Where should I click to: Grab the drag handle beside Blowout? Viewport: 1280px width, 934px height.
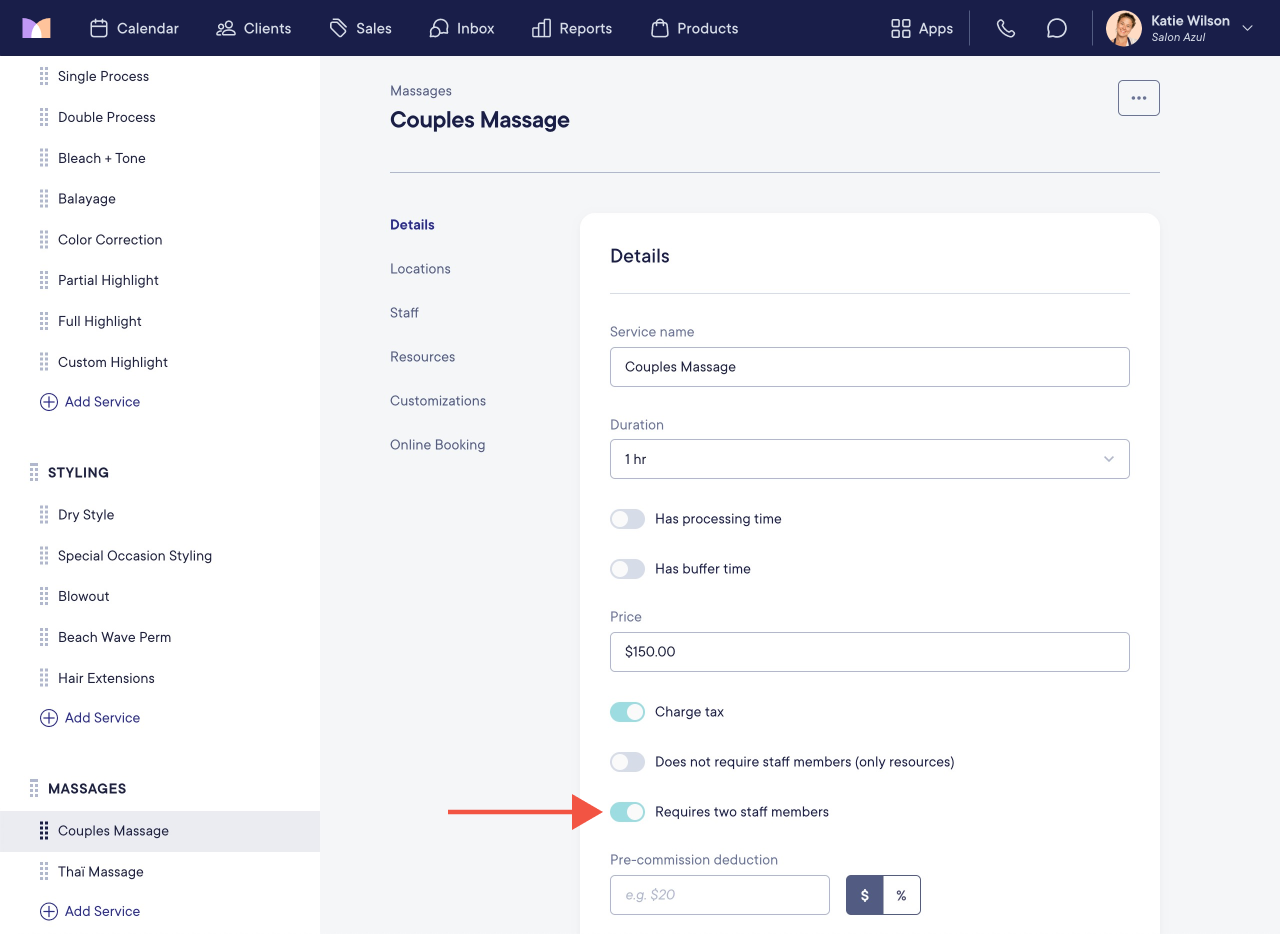tap(44, 596)
